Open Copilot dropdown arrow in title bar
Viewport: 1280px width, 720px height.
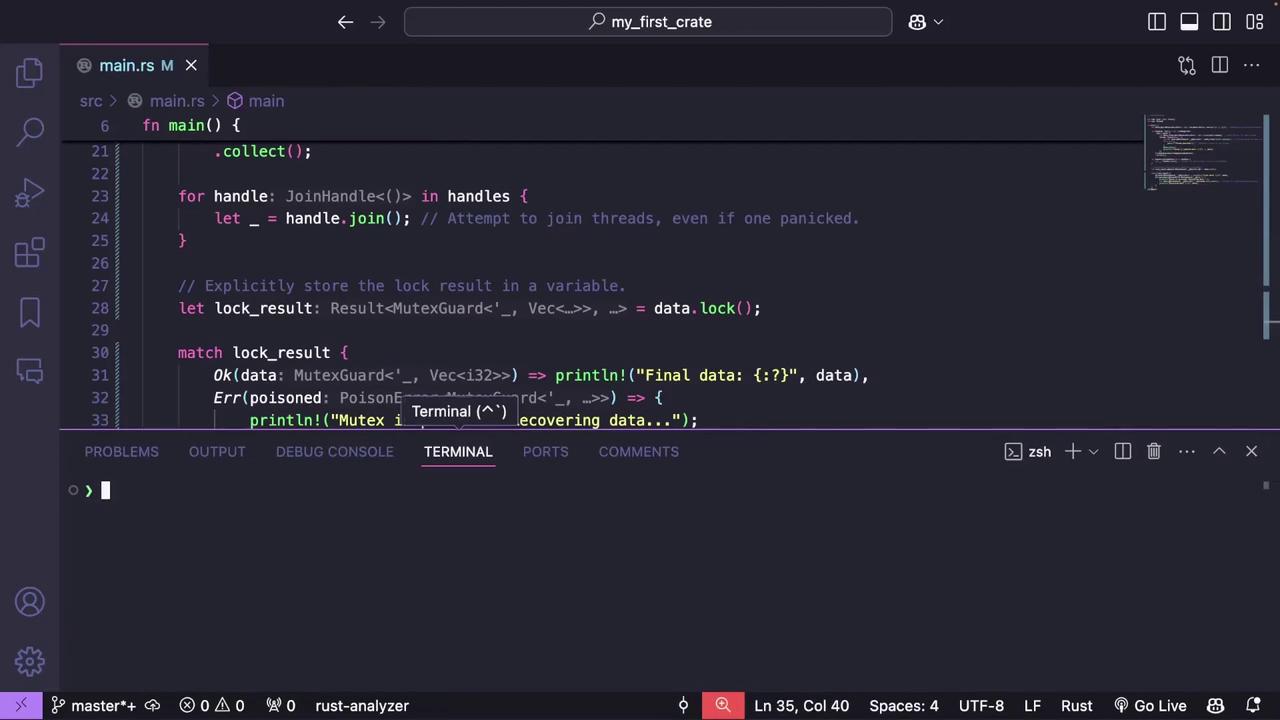coord(938,22)
